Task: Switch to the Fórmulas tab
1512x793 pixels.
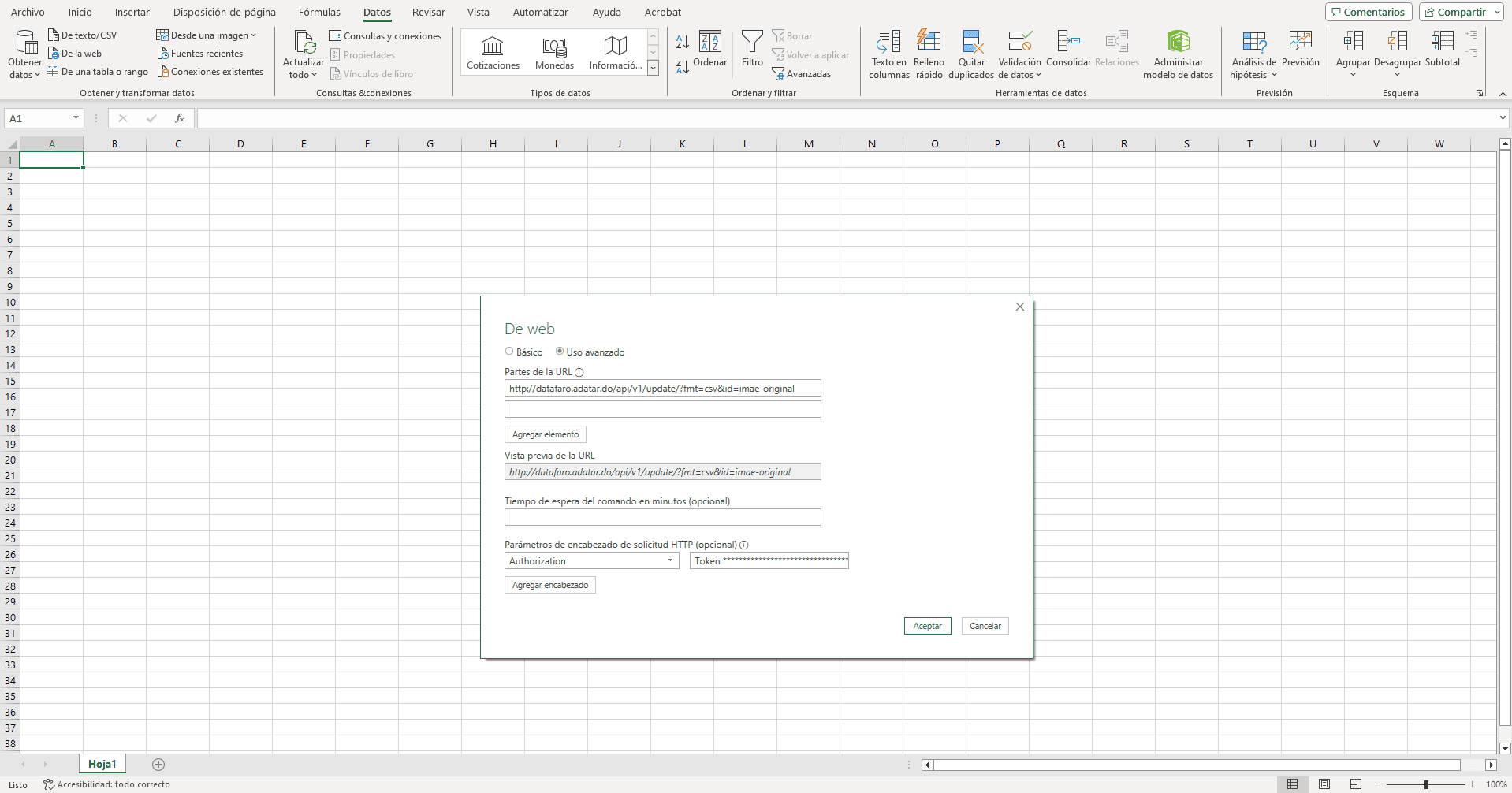Action: pos(319,12)
